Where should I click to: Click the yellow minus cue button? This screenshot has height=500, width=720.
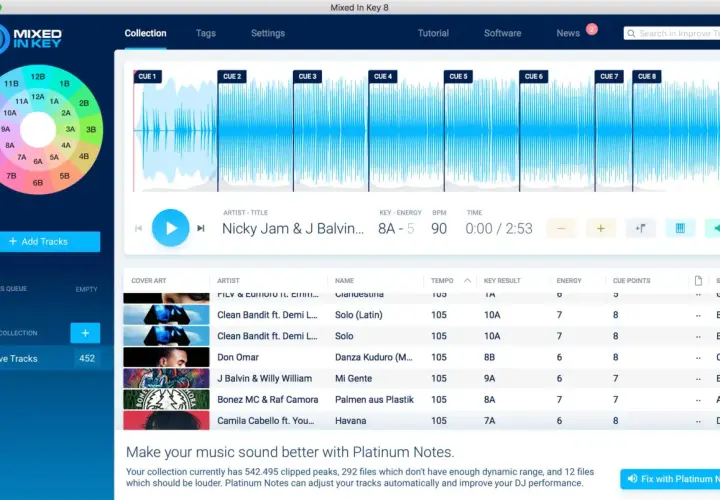(x=561, y=228)
